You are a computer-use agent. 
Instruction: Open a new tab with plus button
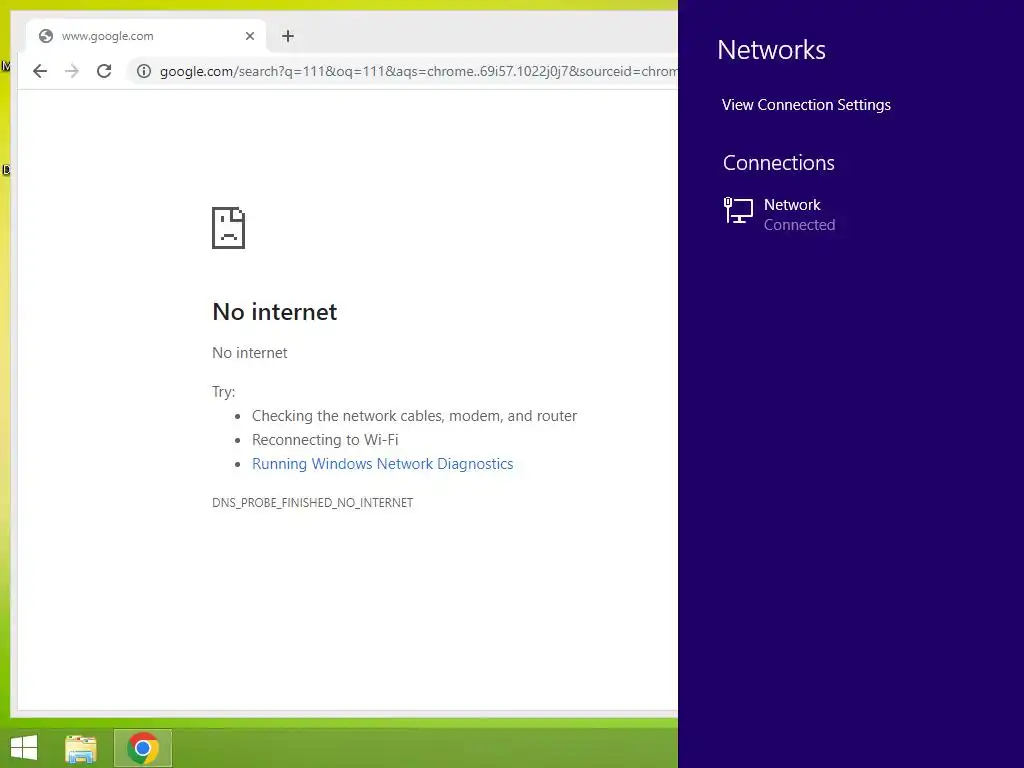point(288,36)
